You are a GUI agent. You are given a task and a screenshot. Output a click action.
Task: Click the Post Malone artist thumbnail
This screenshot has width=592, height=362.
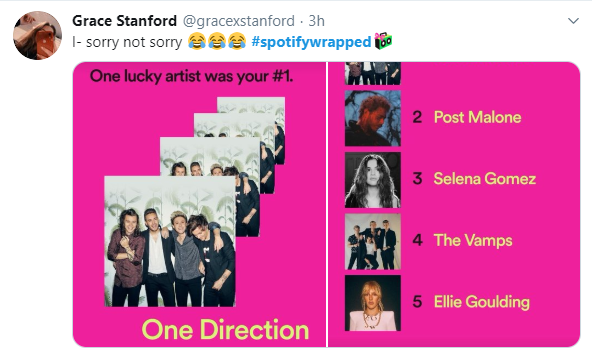coord(373,118)
